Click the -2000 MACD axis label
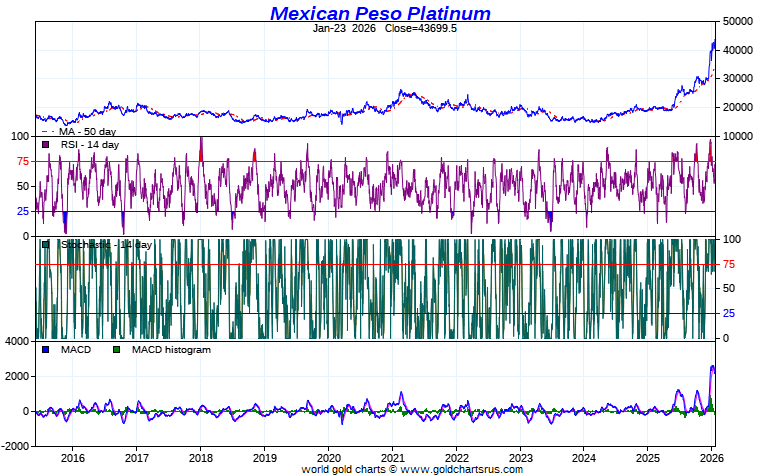 [16, 446]
